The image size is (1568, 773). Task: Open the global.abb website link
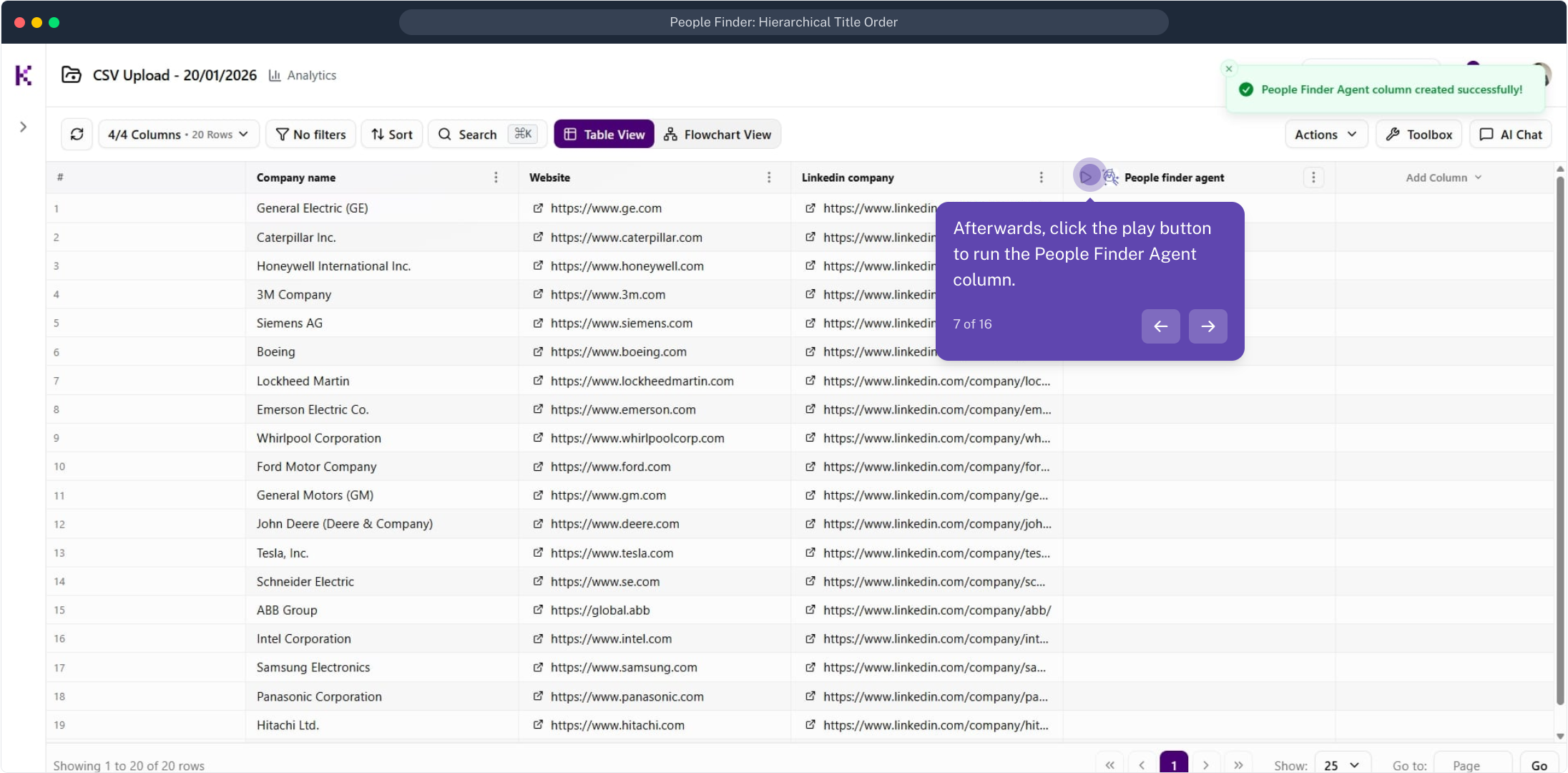[x=600, y=611]
